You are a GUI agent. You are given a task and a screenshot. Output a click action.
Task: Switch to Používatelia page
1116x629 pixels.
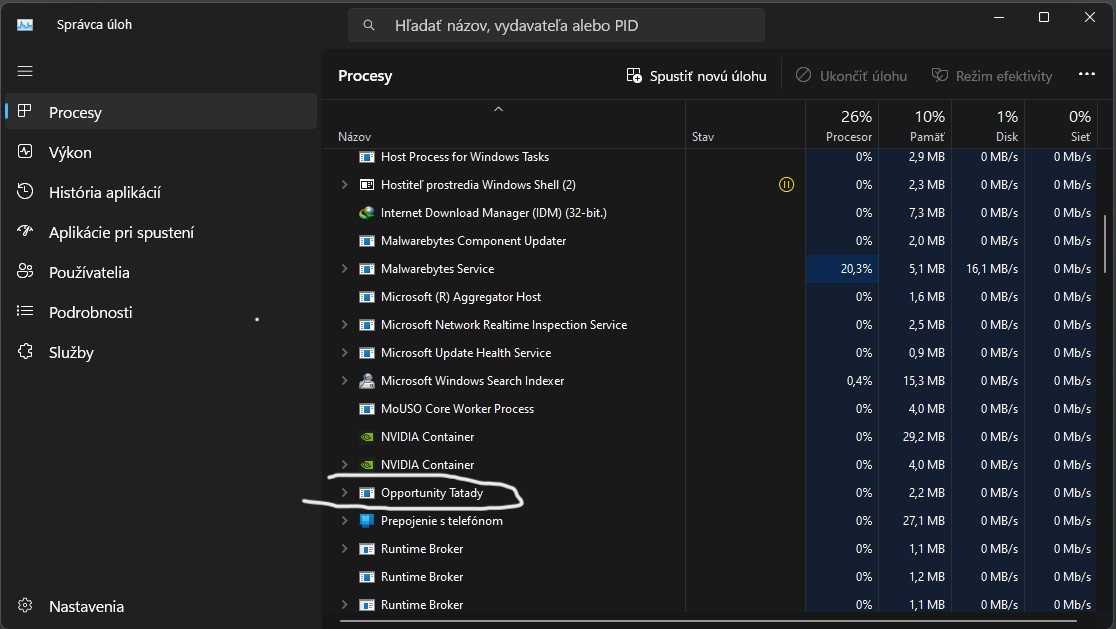point(161,272)
